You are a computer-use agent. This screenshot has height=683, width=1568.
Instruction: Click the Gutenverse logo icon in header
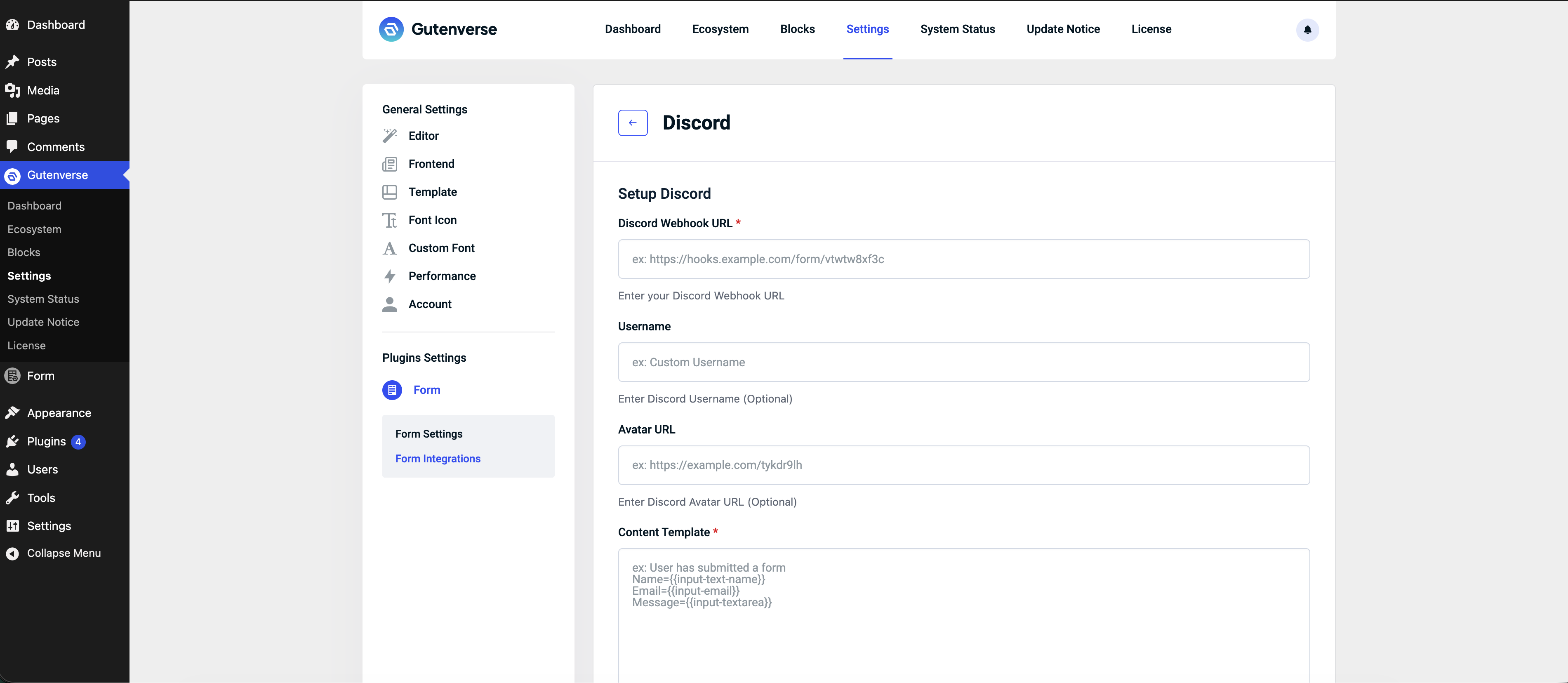pyautogui.click(x=391, y=29)
